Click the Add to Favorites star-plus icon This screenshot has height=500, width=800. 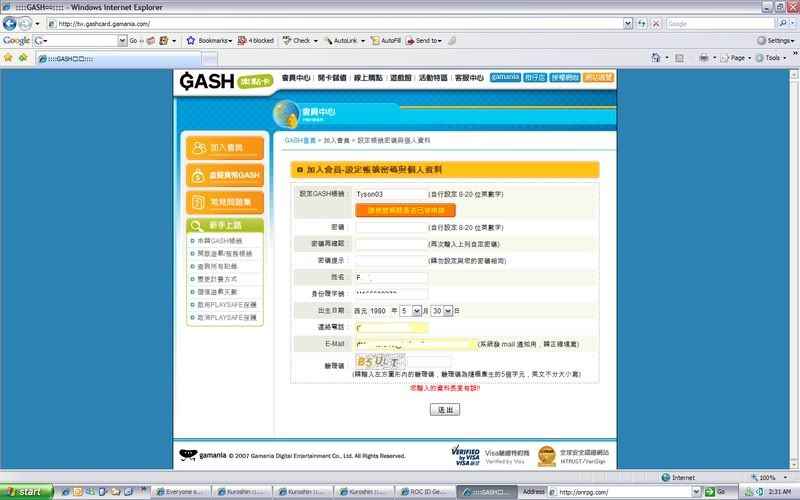point(23,58)
